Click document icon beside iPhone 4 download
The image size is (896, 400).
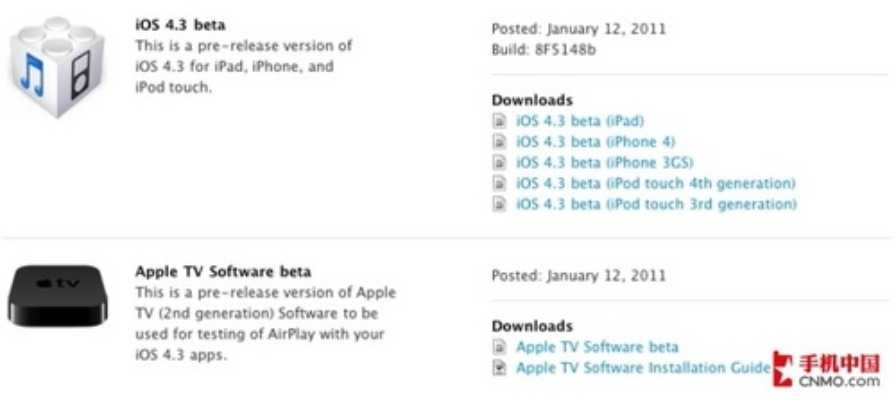pyautogui.click(x=500, y=142)
